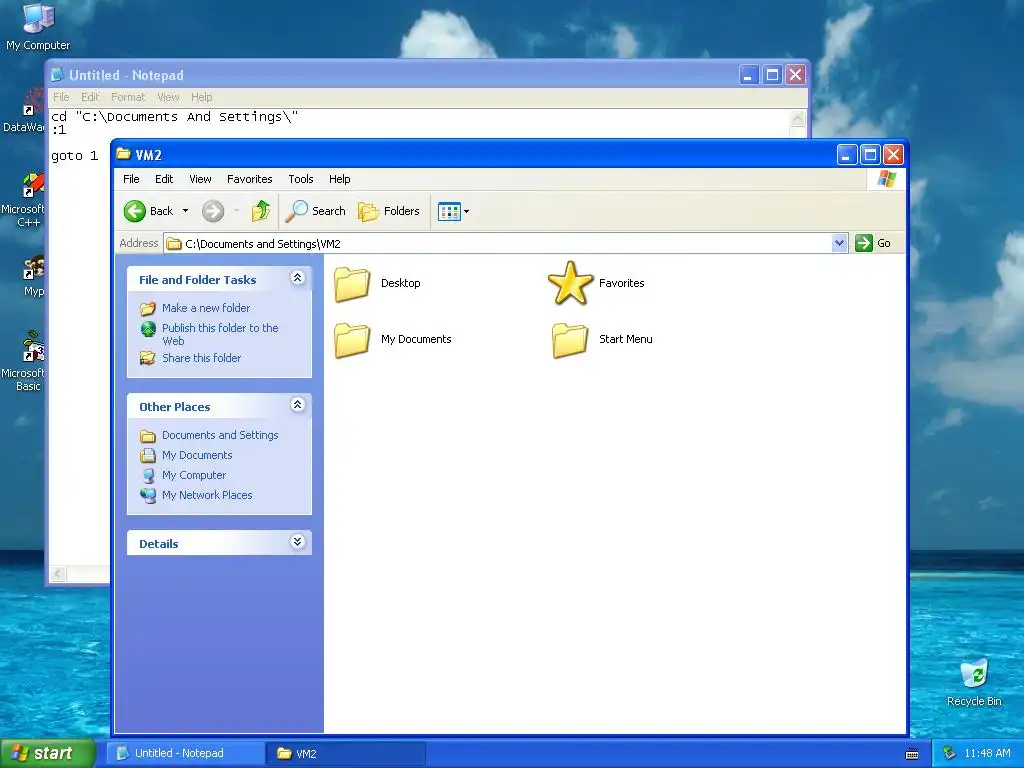Select the DataWa desktop shortcut
Image resolution: width=1024 pixels, height=768 pixels.
click(24, 110)
